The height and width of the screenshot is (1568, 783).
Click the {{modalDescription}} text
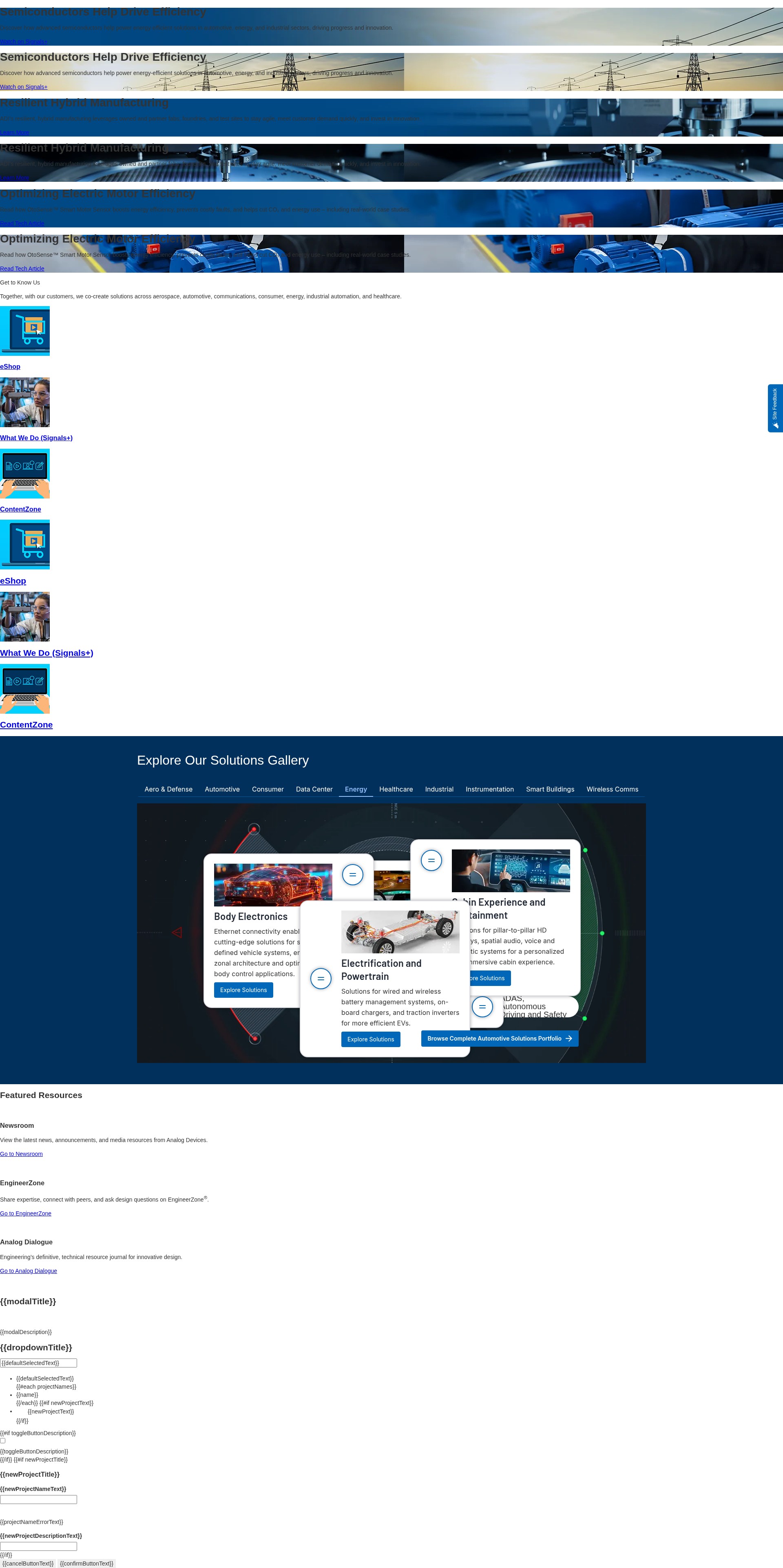[x=26, y=1332]
